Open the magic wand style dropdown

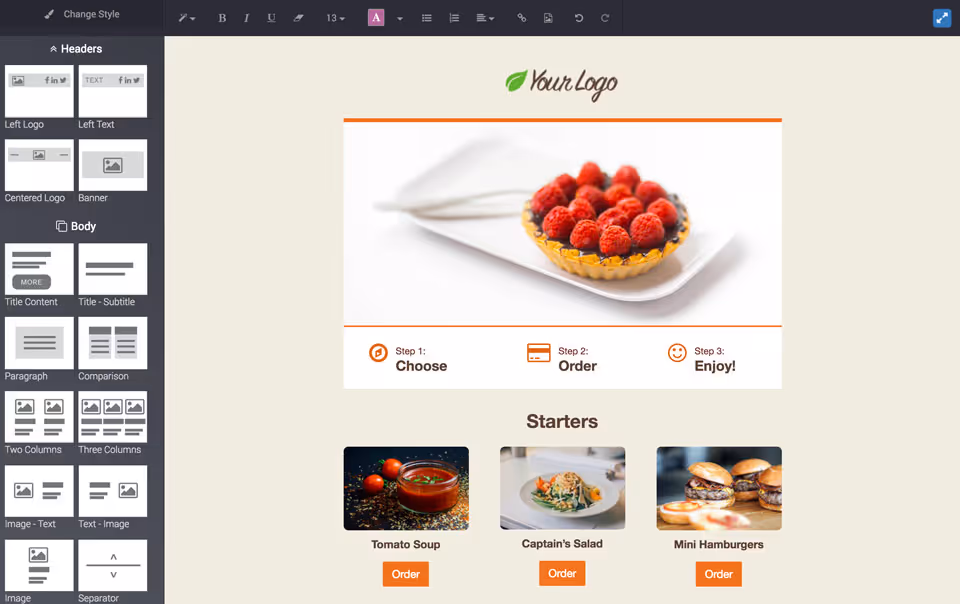tap(187, 18)
